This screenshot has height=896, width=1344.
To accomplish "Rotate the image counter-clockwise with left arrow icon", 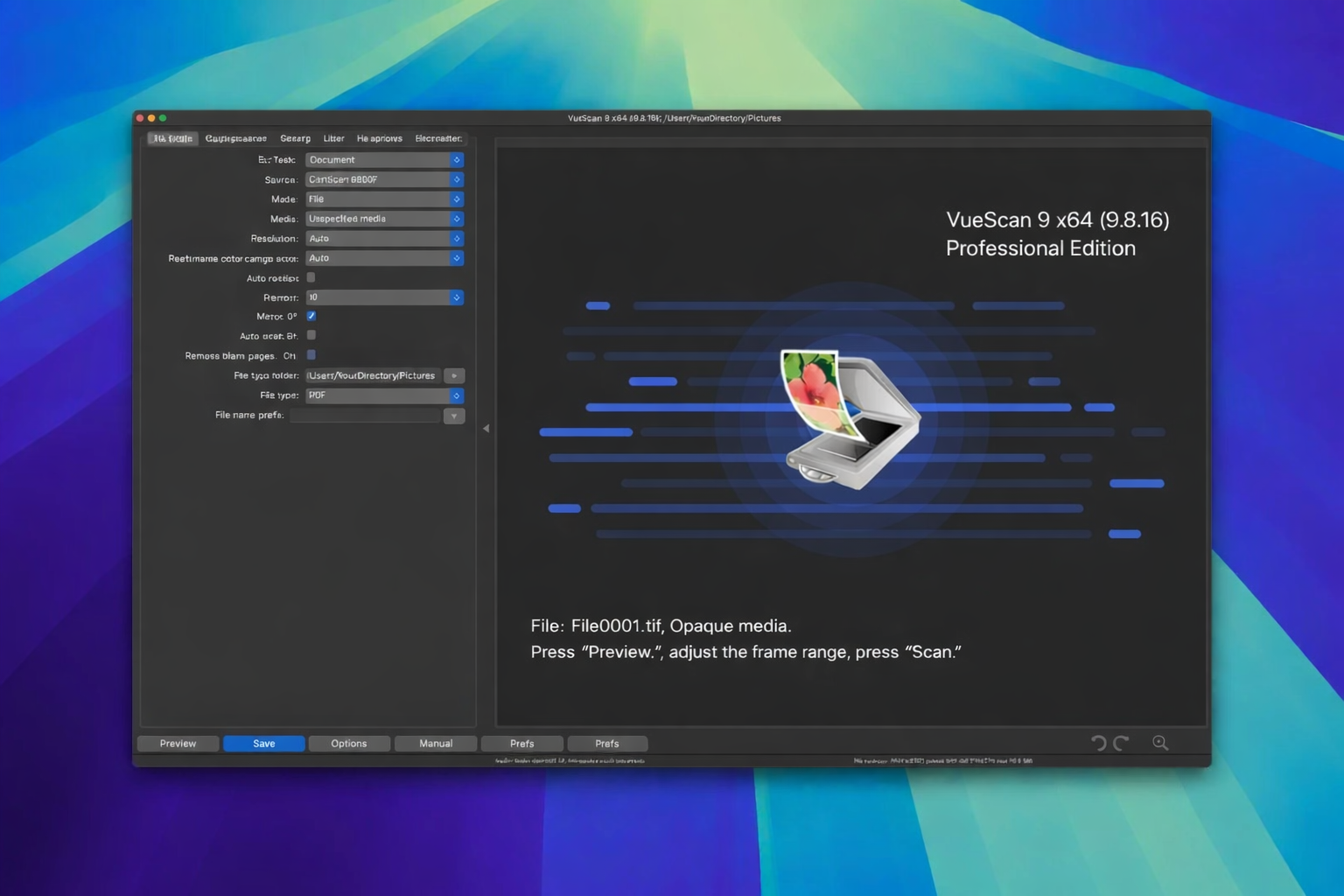I will click(x=1098, y=743).
